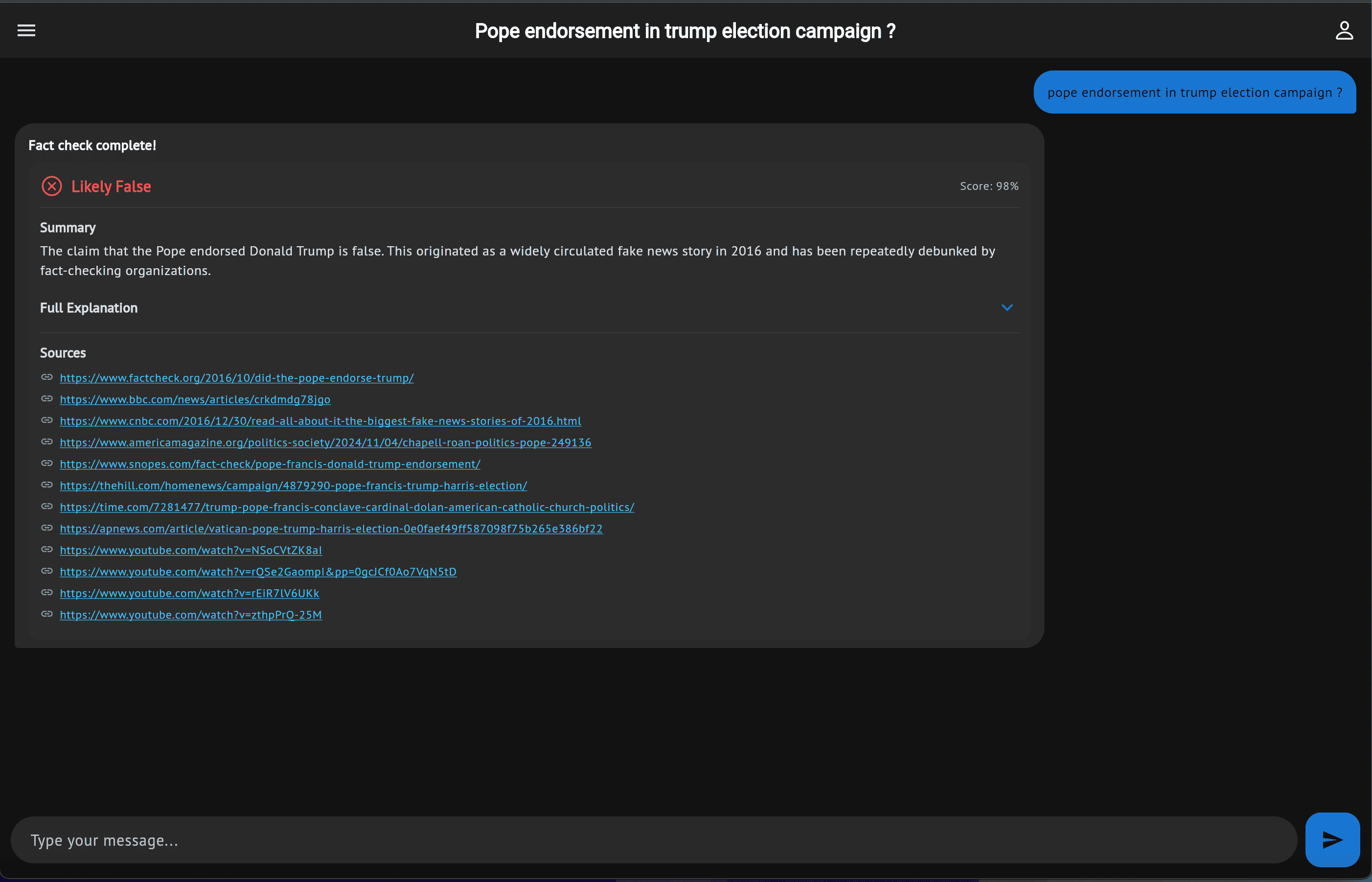1372x882 pixels.
Task: Click the user profile icon
Action: (x=1344, y=30)
